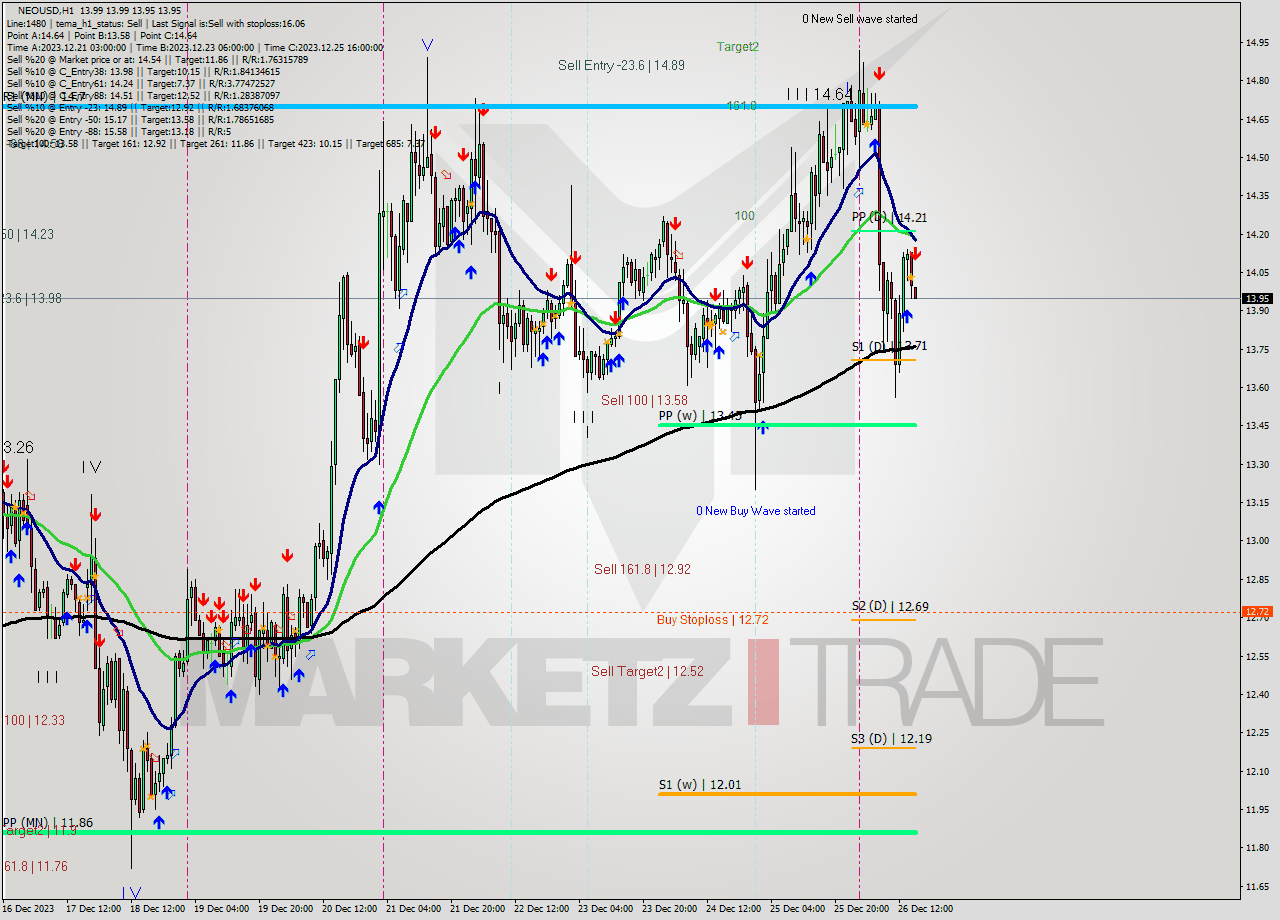Select the '100 | 12.33' level label
The image size is (1280, 920).
click(34, 720)
